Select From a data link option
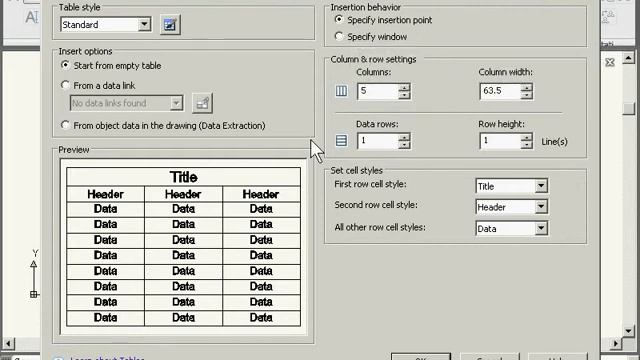640x360 pixels. pos(65,85)
